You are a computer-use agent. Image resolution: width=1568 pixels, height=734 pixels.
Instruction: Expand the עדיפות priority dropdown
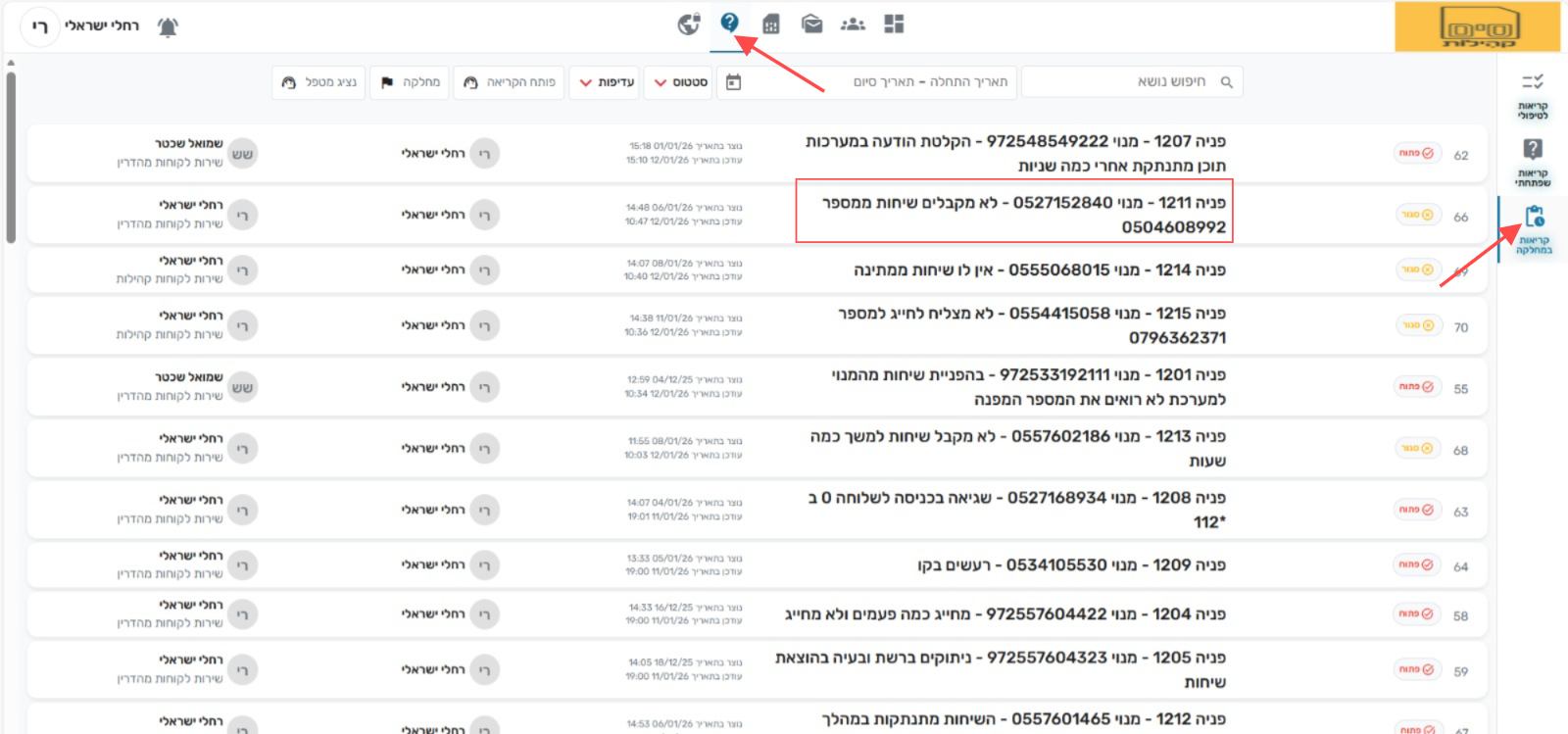click(x=607, y=82)
